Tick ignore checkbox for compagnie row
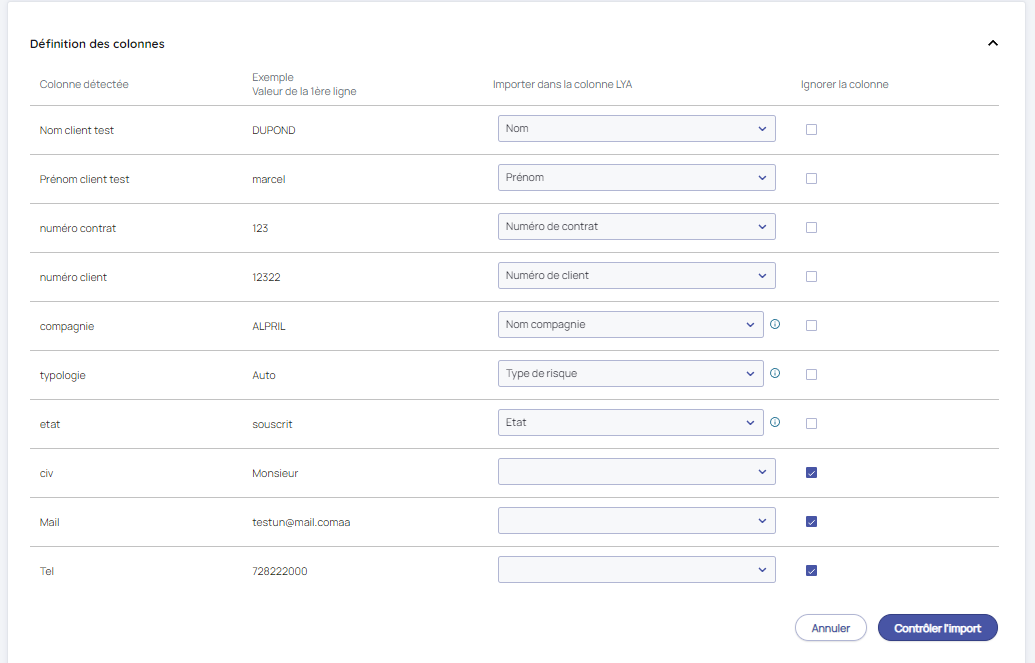This screenshot has width=1035, height=663. point(811,325)
